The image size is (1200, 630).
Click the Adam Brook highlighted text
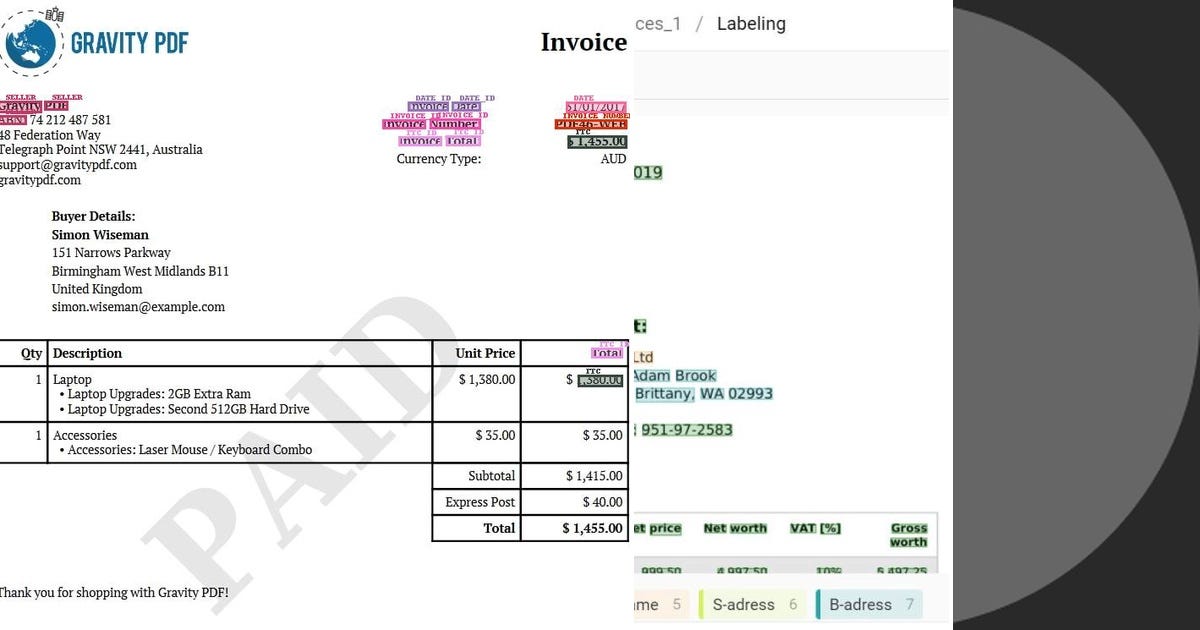pos(674,375)
